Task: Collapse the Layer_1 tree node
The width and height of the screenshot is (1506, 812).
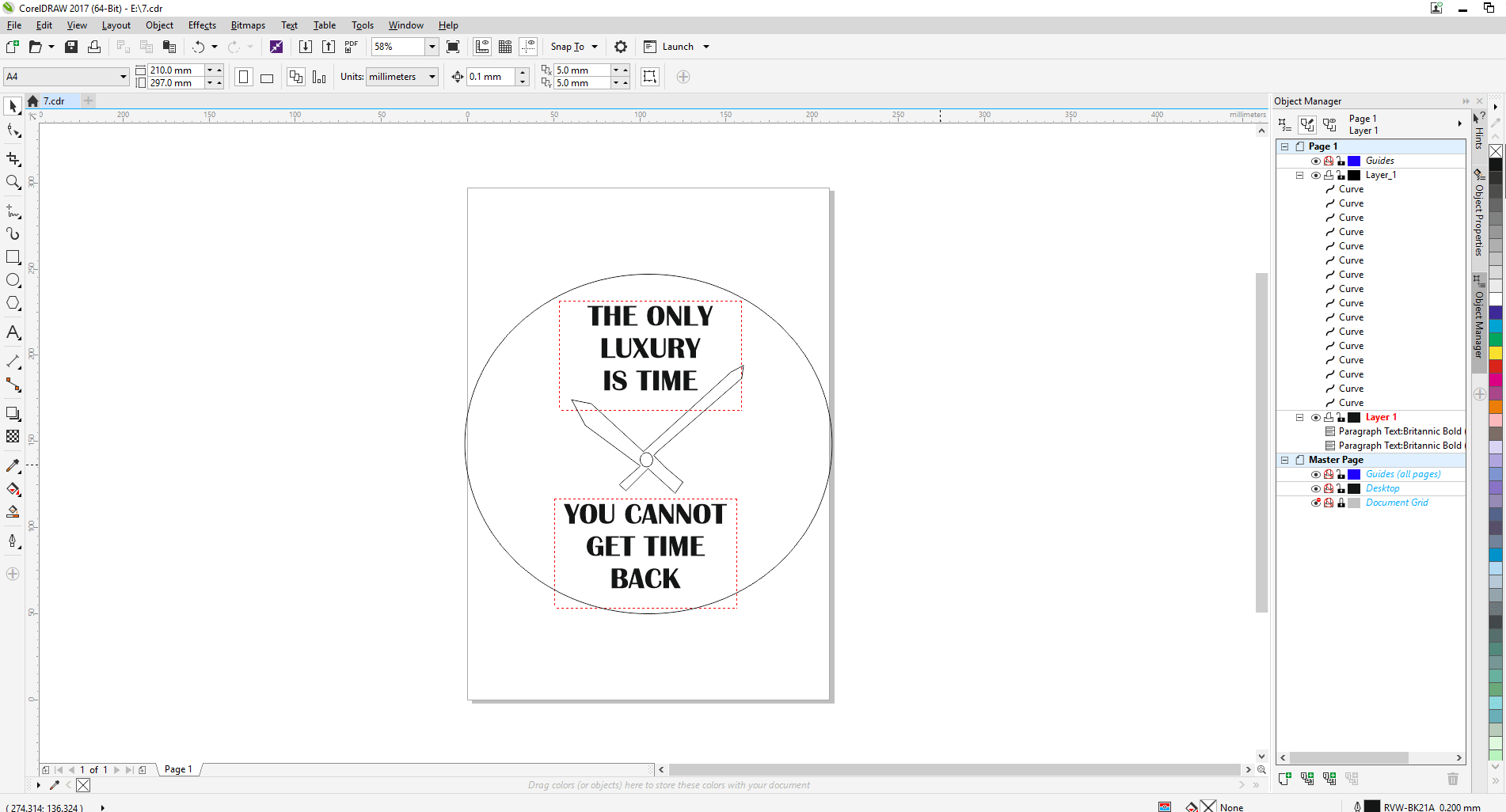Action: (1299, 175)
